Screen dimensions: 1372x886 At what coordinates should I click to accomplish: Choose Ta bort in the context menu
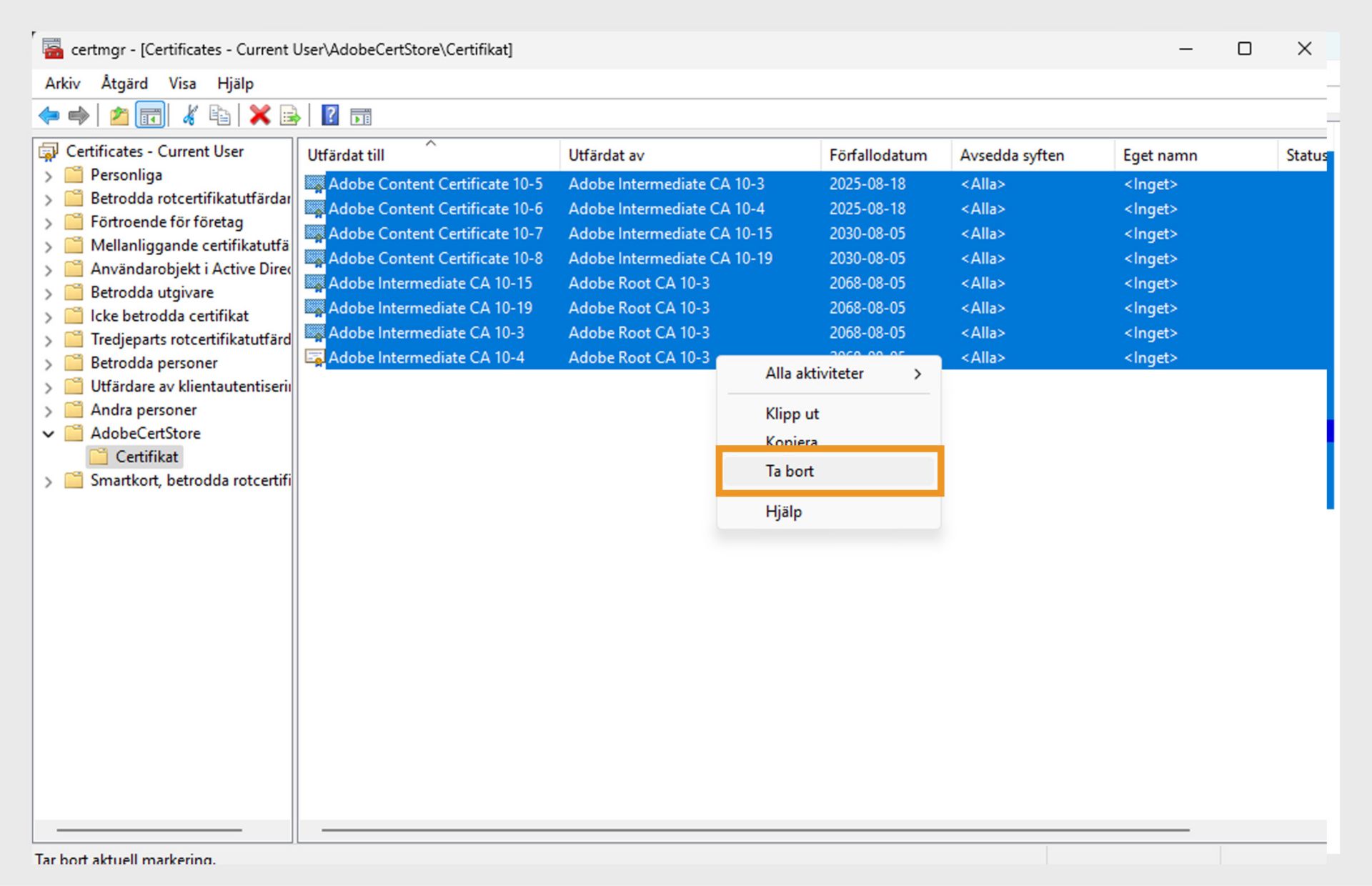[x=829, y=471]
